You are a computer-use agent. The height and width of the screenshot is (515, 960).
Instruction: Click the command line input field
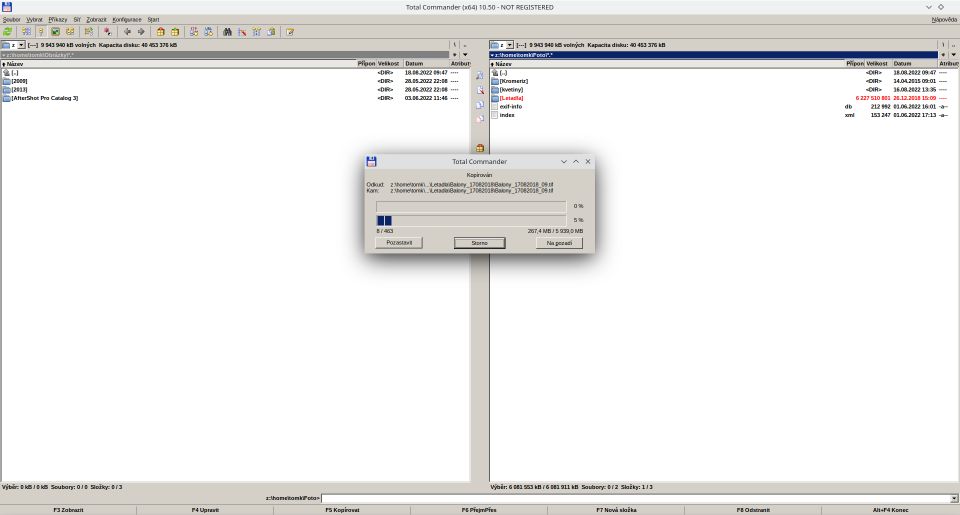point(637,498)
